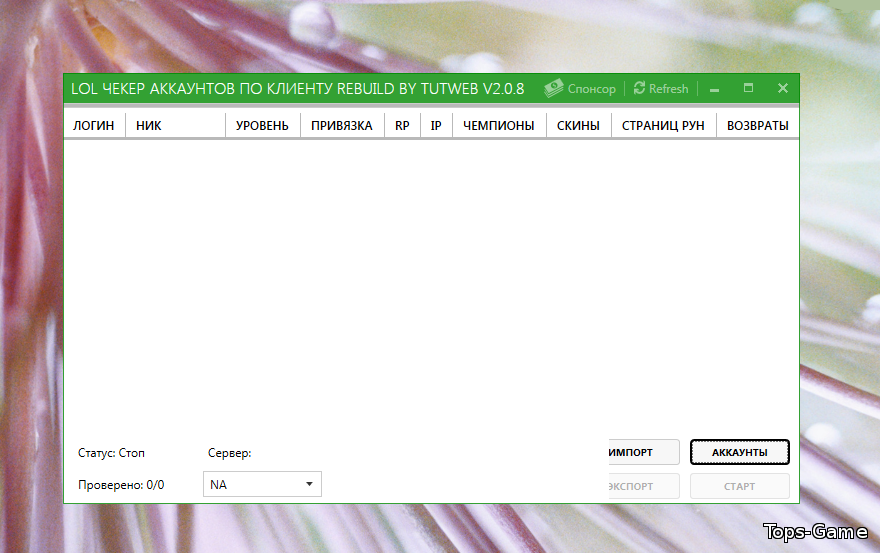Click the СКИНЫ column header
880x553 pixels.
tap(578, 126)
